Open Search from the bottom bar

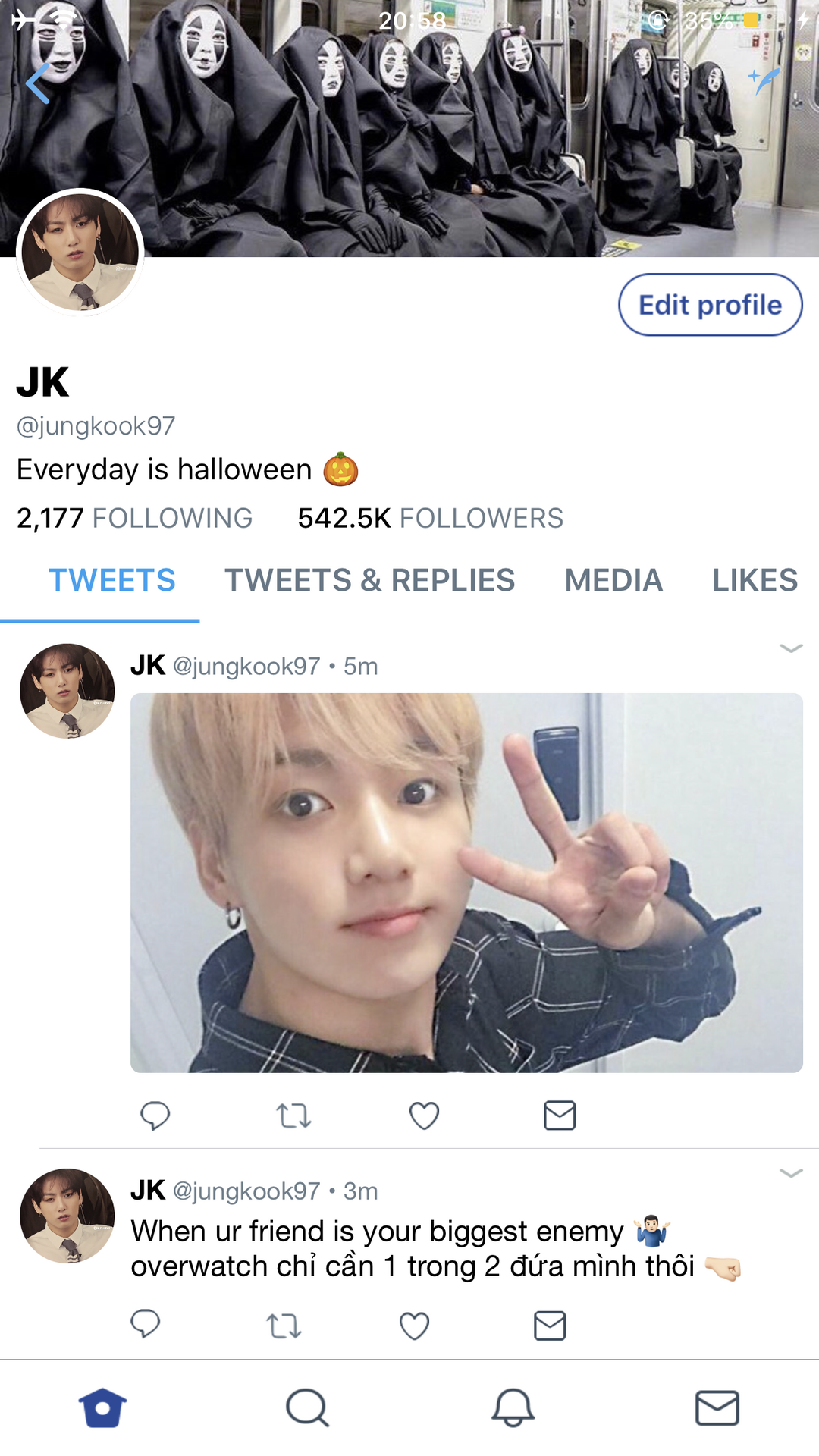point(307,1408)
